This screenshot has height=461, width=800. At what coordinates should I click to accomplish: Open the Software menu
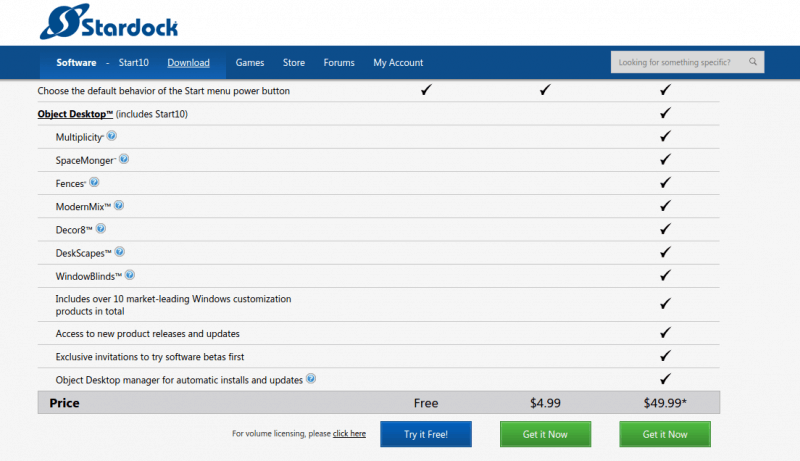[x=76, y=63]
